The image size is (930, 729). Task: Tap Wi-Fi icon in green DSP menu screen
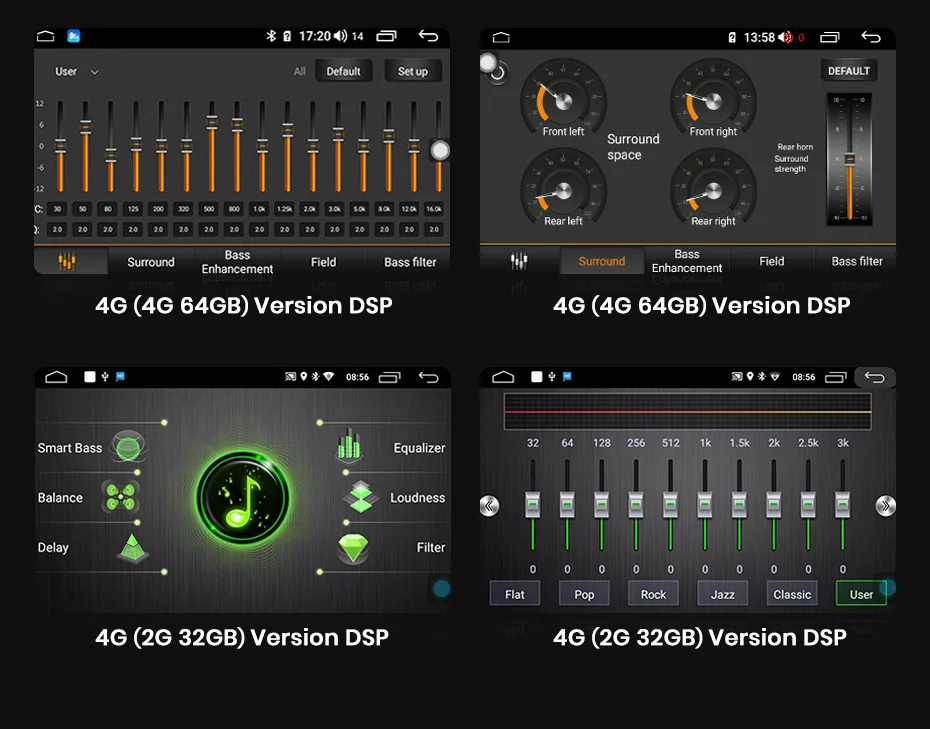pos(329,377)
